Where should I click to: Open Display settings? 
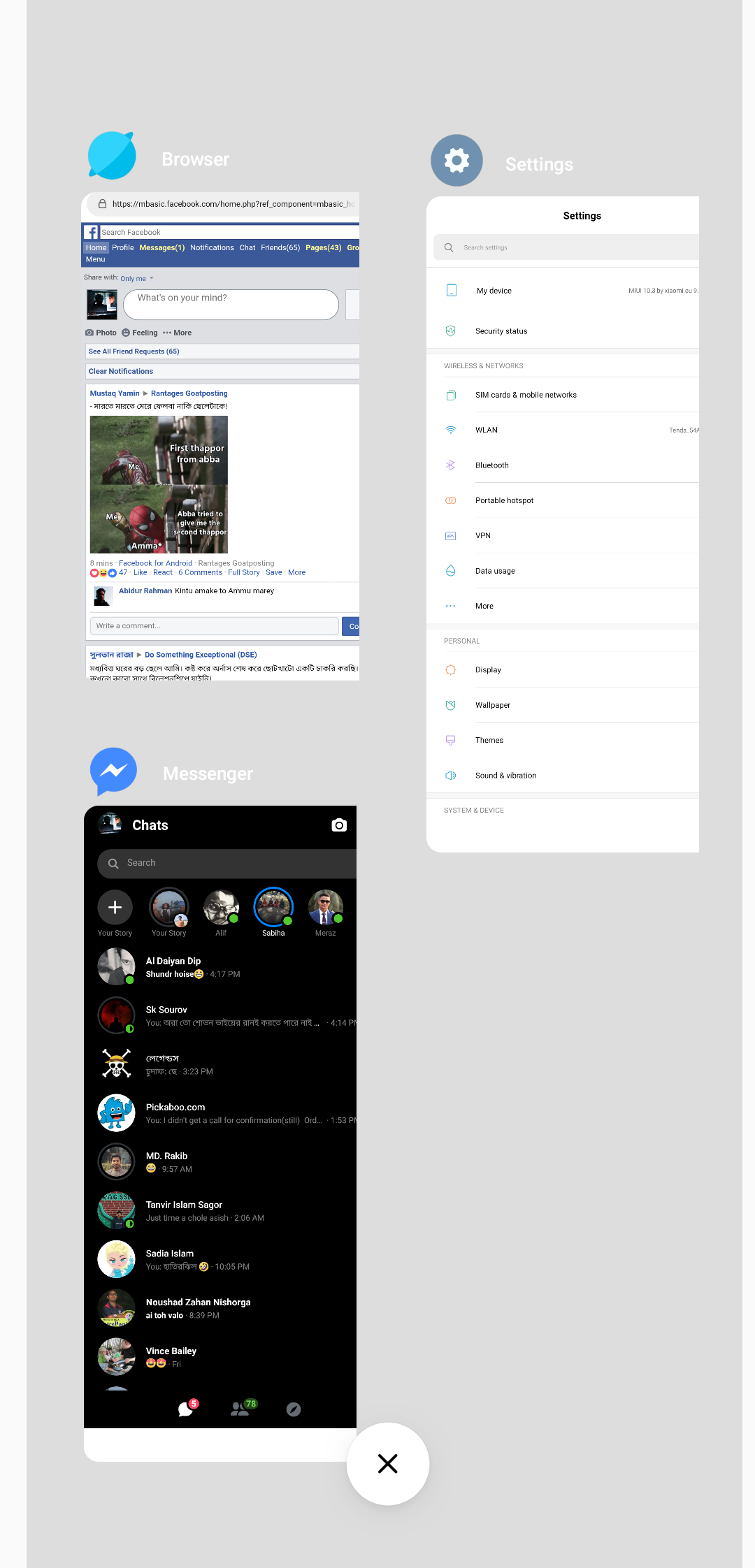pyautogui.click(x=563, y=669)
